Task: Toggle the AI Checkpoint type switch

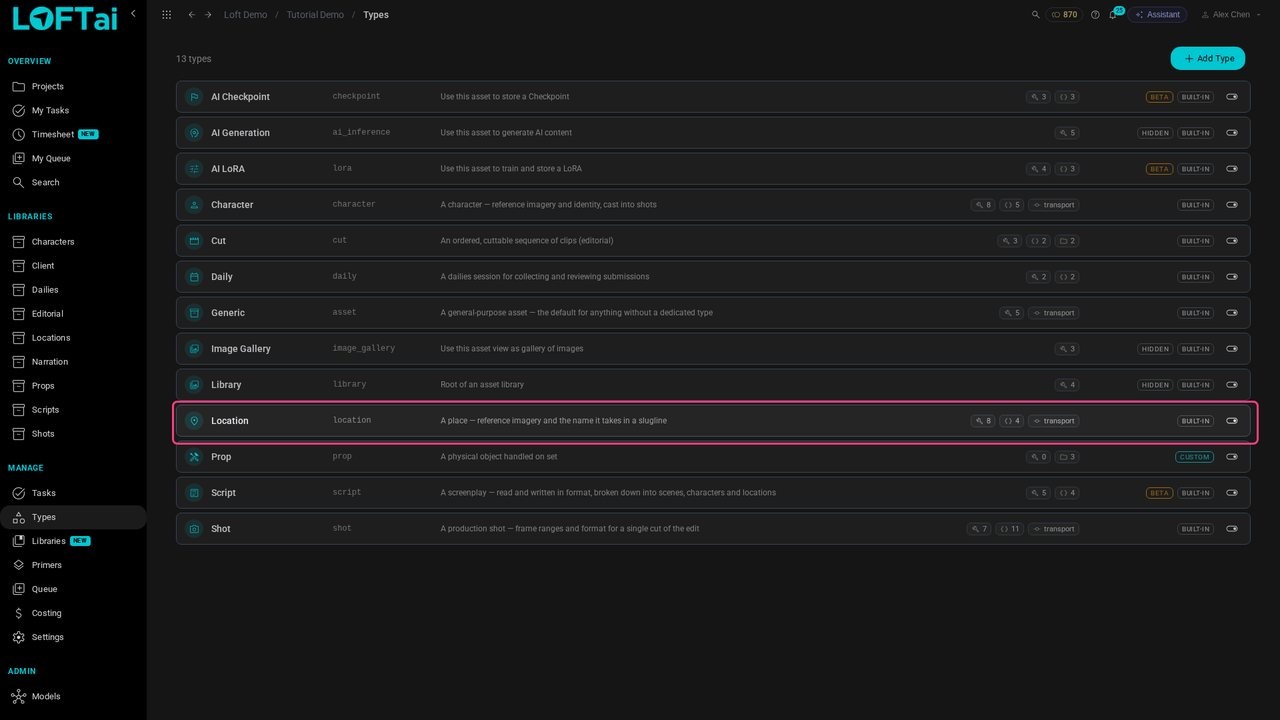Action: pos(1232,97)
